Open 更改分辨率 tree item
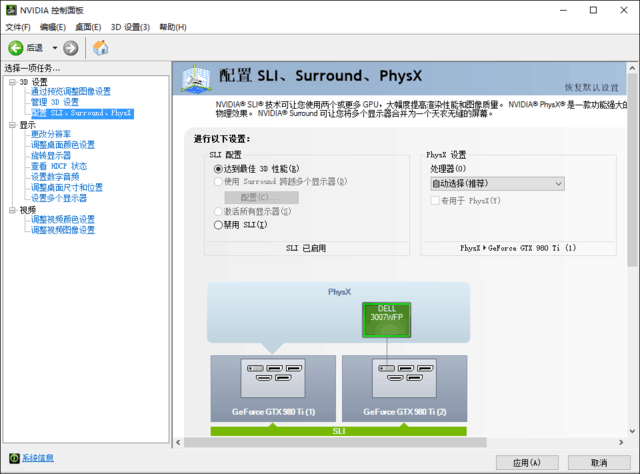This screenshot has width=640, height=474. [51, 134]
